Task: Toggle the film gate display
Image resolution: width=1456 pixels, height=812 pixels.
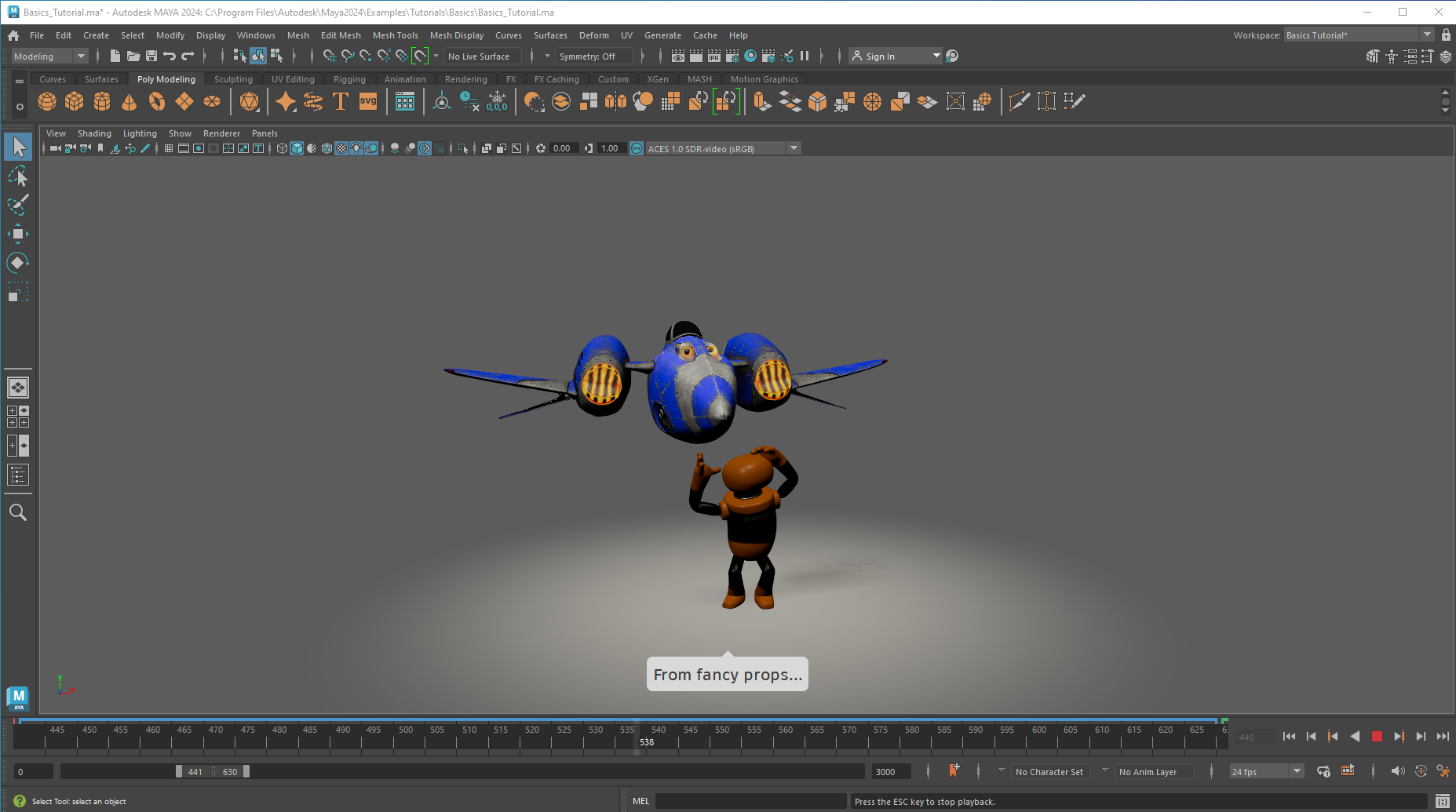Action: pos(184,148)
